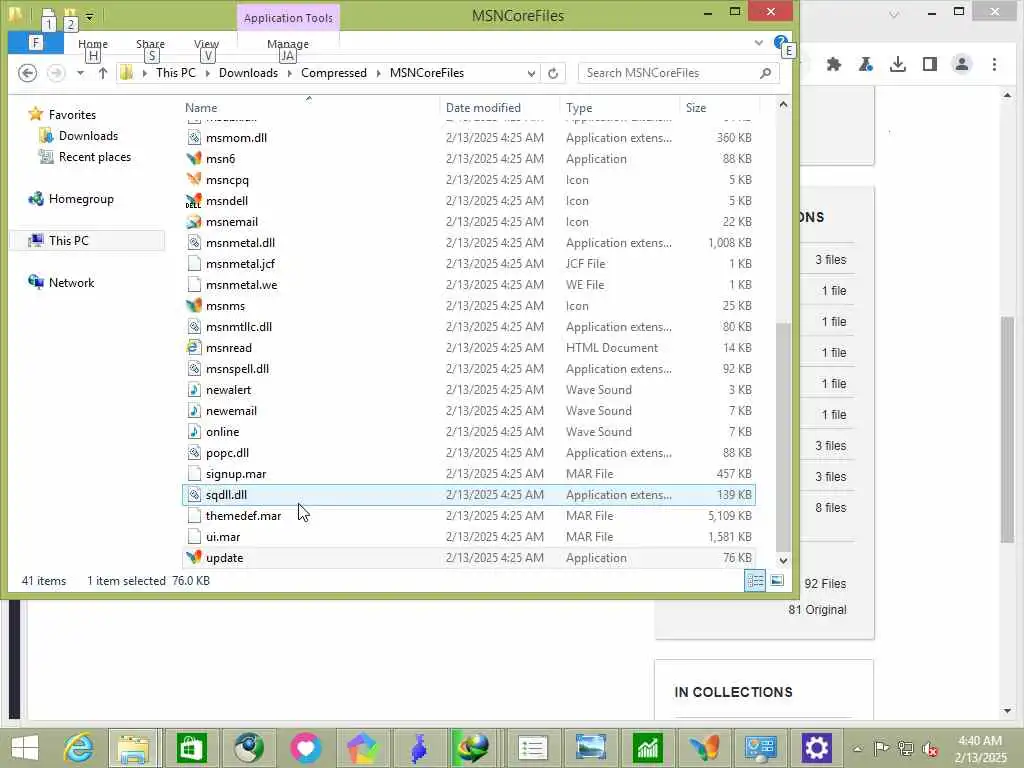Select Network in navigation pane

pyautogui.click(x=71, y=283)
